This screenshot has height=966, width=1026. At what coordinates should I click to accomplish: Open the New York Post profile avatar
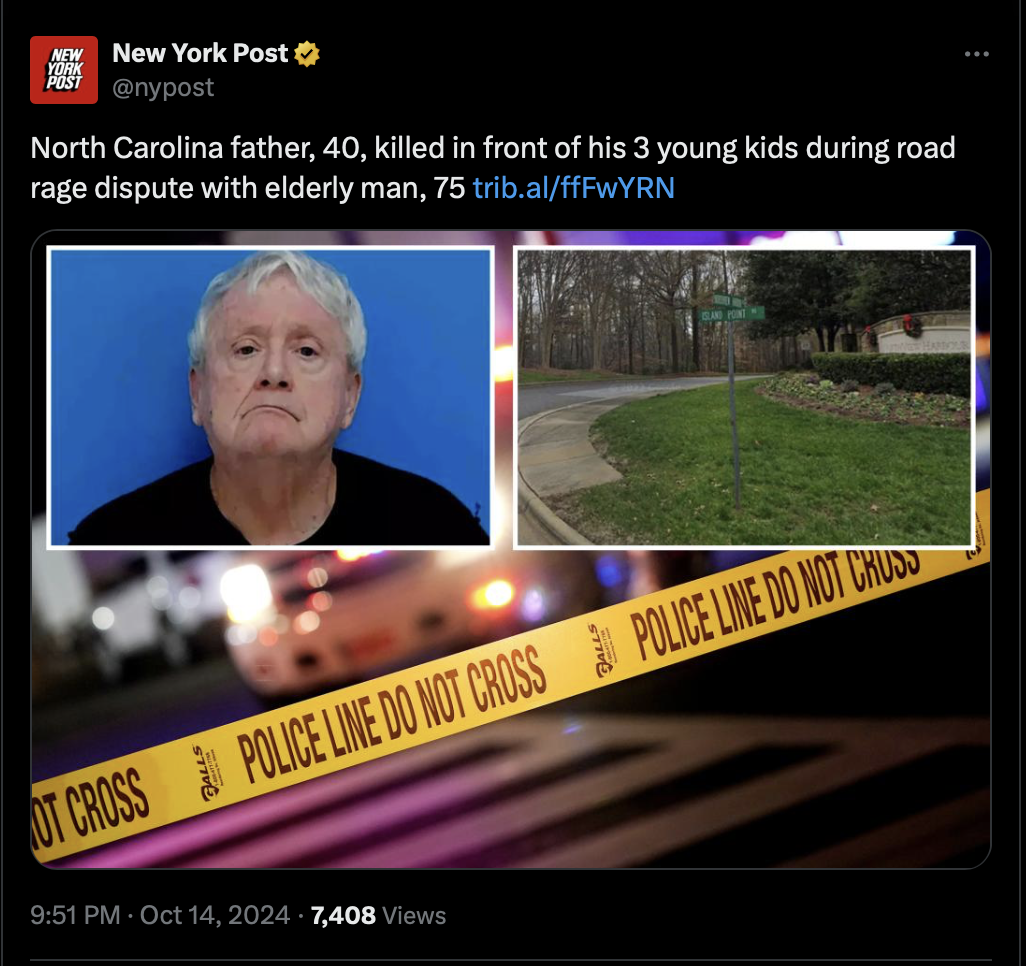tap(63, 70)
